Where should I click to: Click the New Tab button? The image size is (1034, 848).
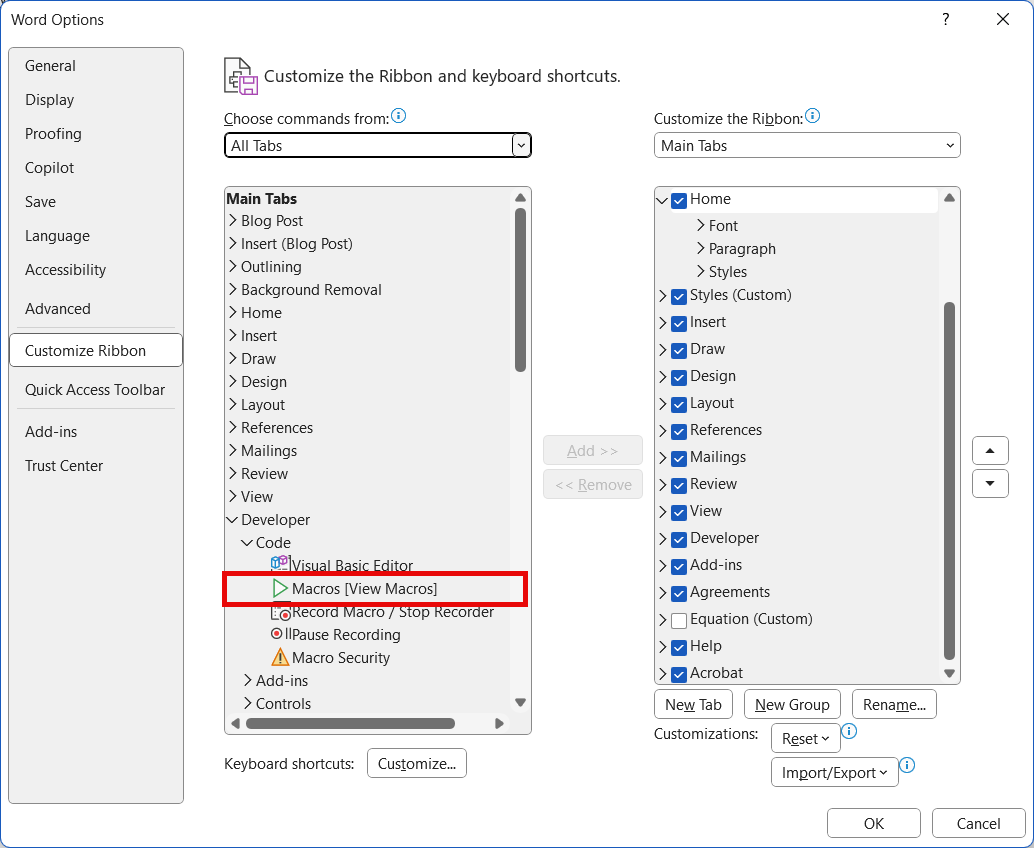tap(693, 704)
